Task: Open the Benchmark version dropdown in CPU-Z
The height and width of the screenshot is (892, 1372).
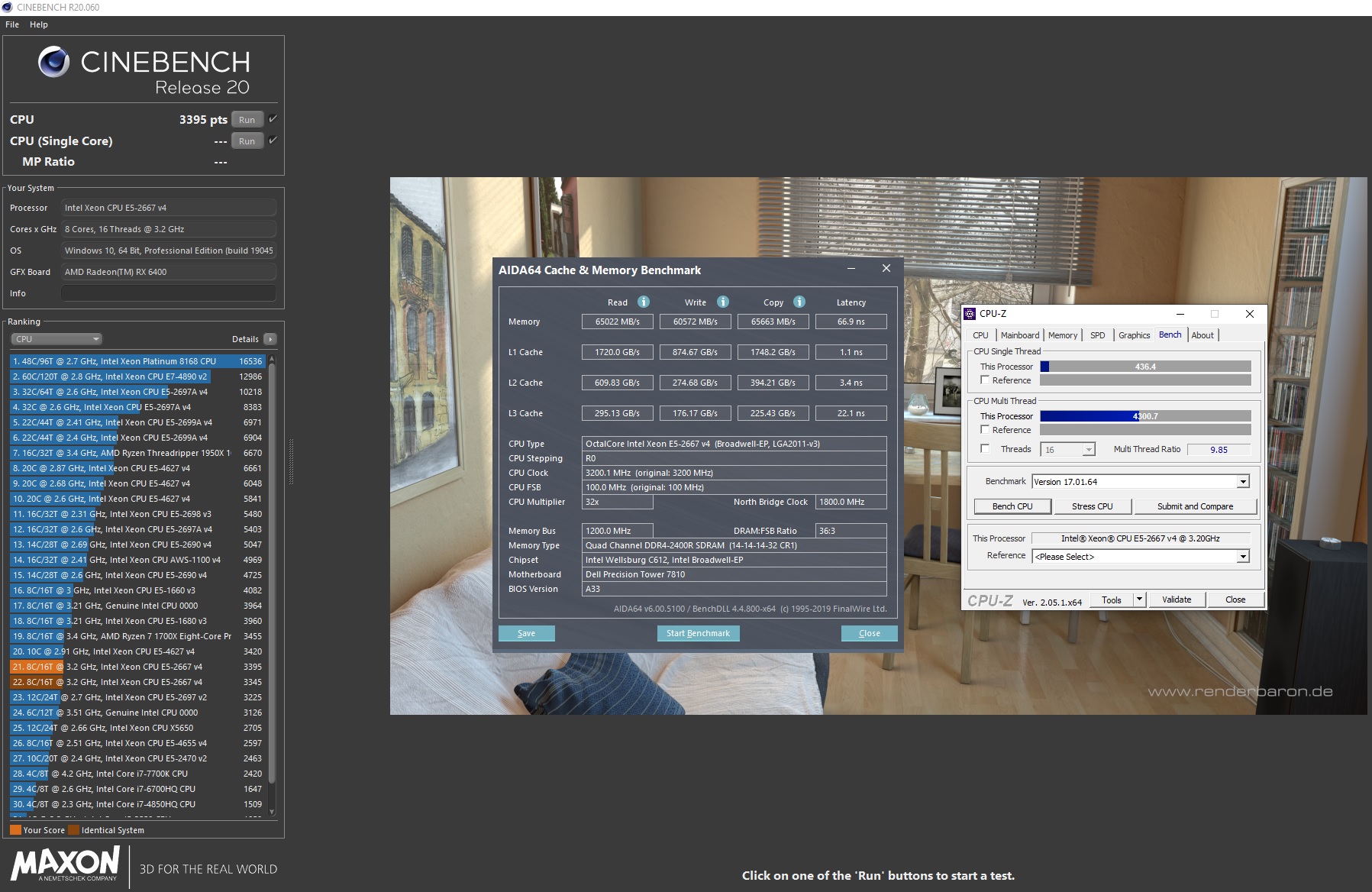Action: click(x=1141, y=482)
